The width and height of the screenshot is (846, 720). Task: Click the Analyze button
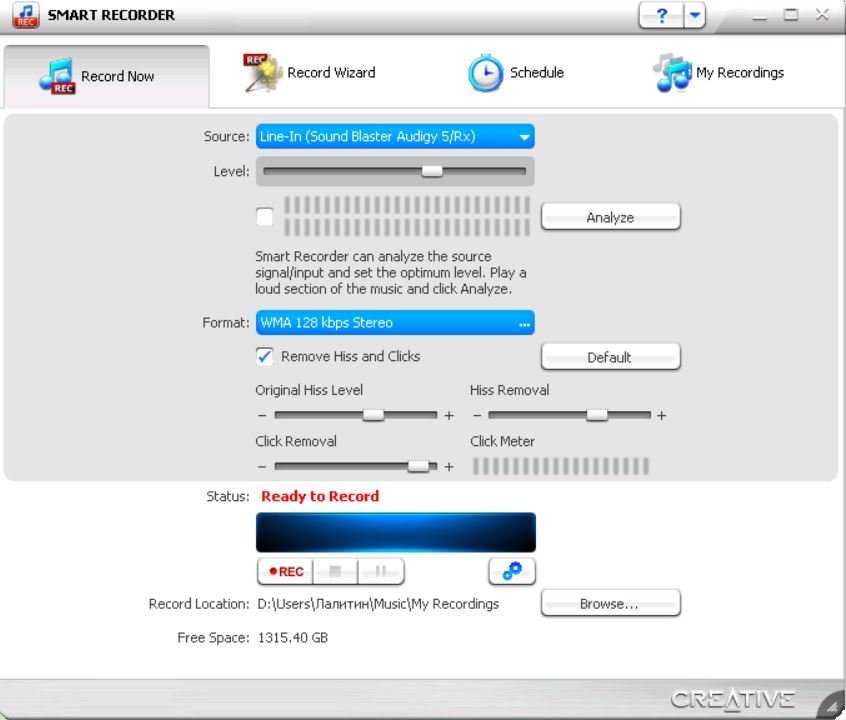click(x=610, y=217)
